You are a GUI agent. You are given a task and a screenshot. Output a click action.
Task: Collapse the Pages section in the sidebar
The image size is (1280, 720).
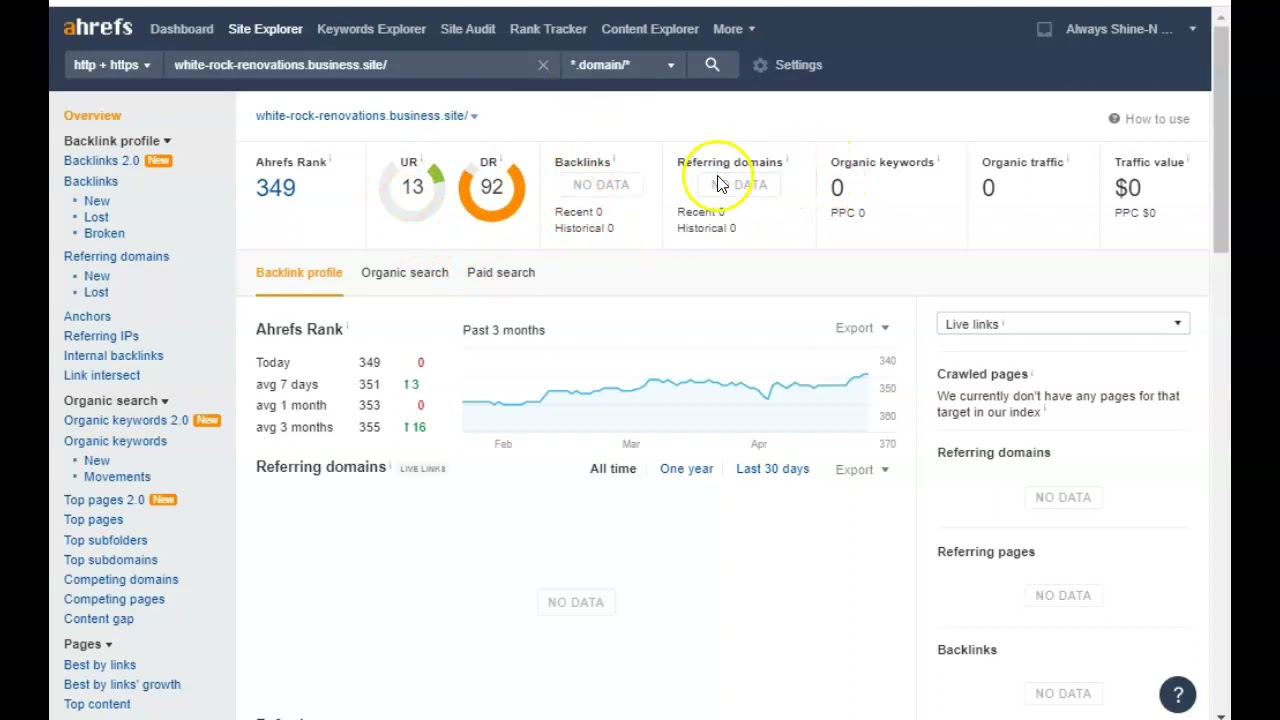tap(88, 644)
